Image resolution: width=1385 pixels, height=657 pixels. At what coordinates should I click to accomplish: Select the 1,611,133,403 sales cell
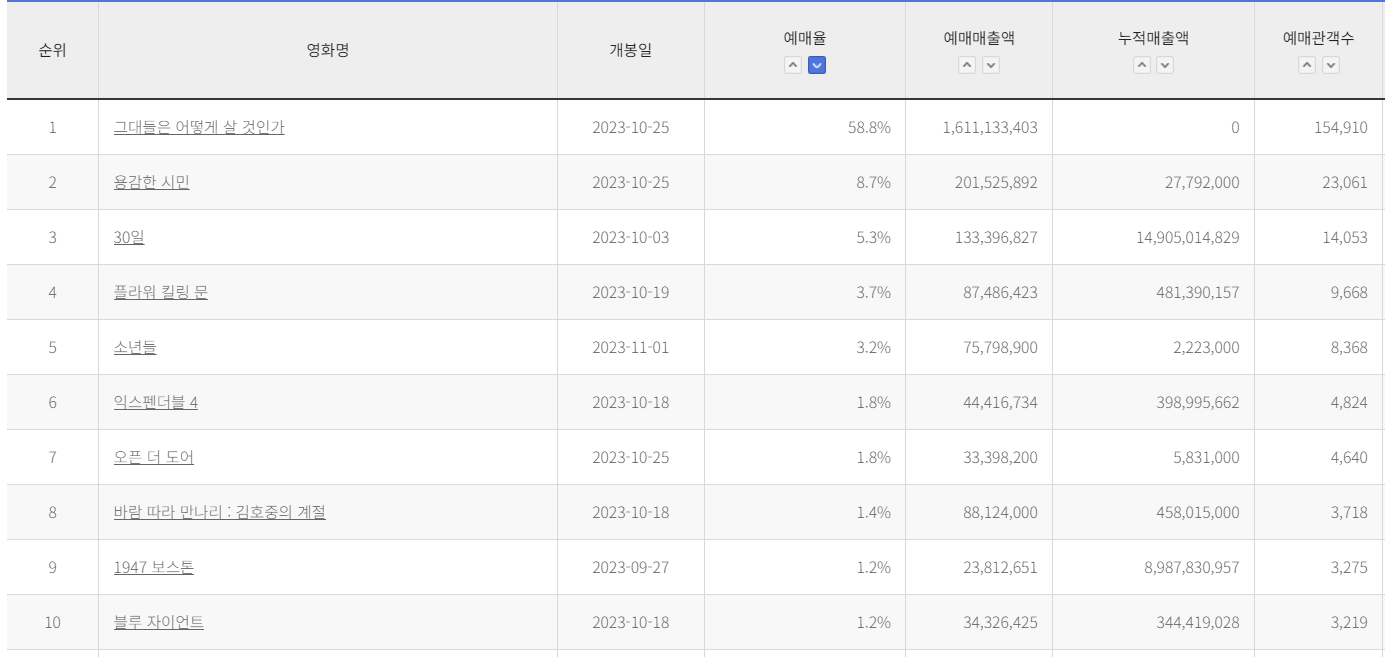[x=979, y=127]
